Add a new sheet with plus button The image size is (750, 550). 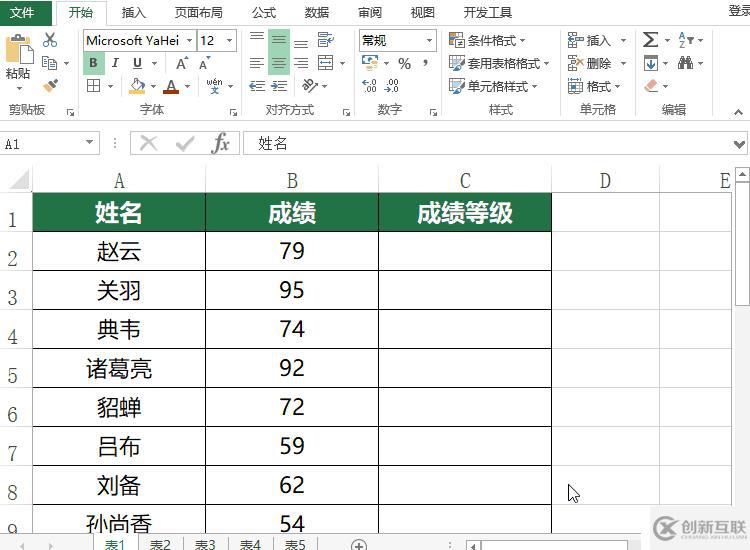(x=359, y=544)
